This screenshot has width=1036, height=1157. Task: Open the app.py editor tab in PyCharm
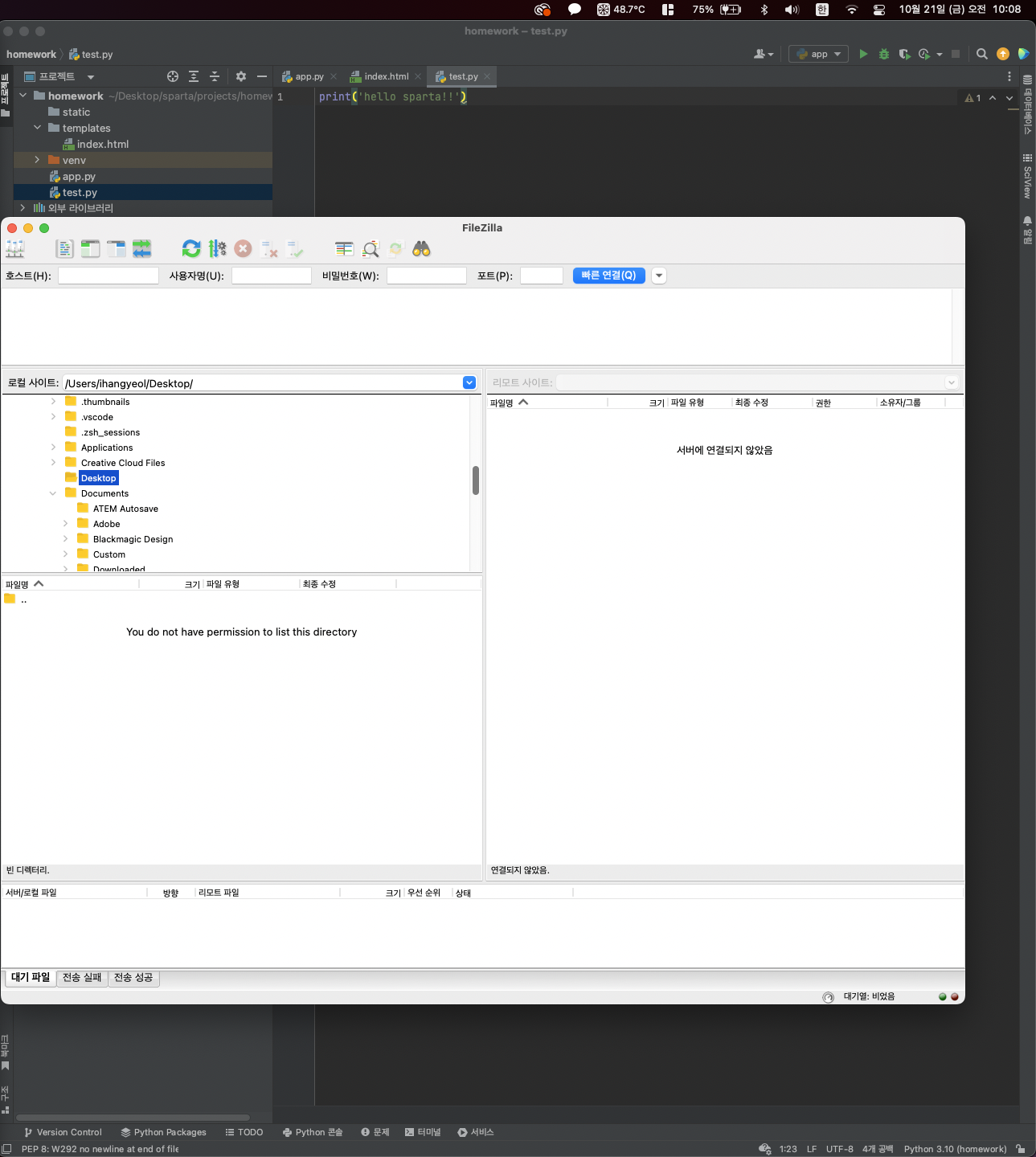coord(309,76)
